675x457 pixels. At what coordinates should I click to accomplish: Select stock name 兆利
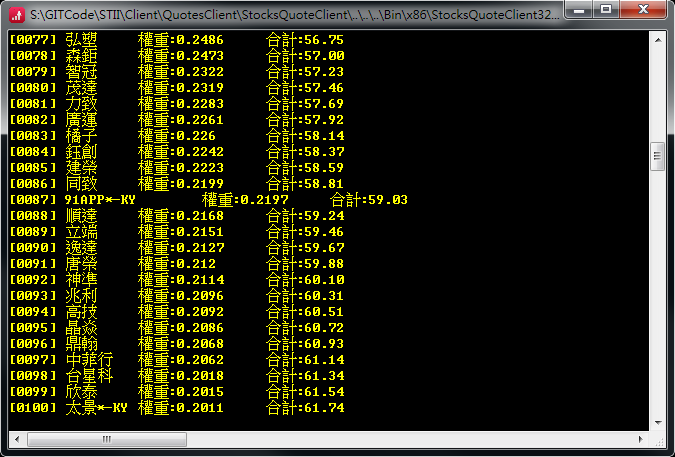point(81,296)
